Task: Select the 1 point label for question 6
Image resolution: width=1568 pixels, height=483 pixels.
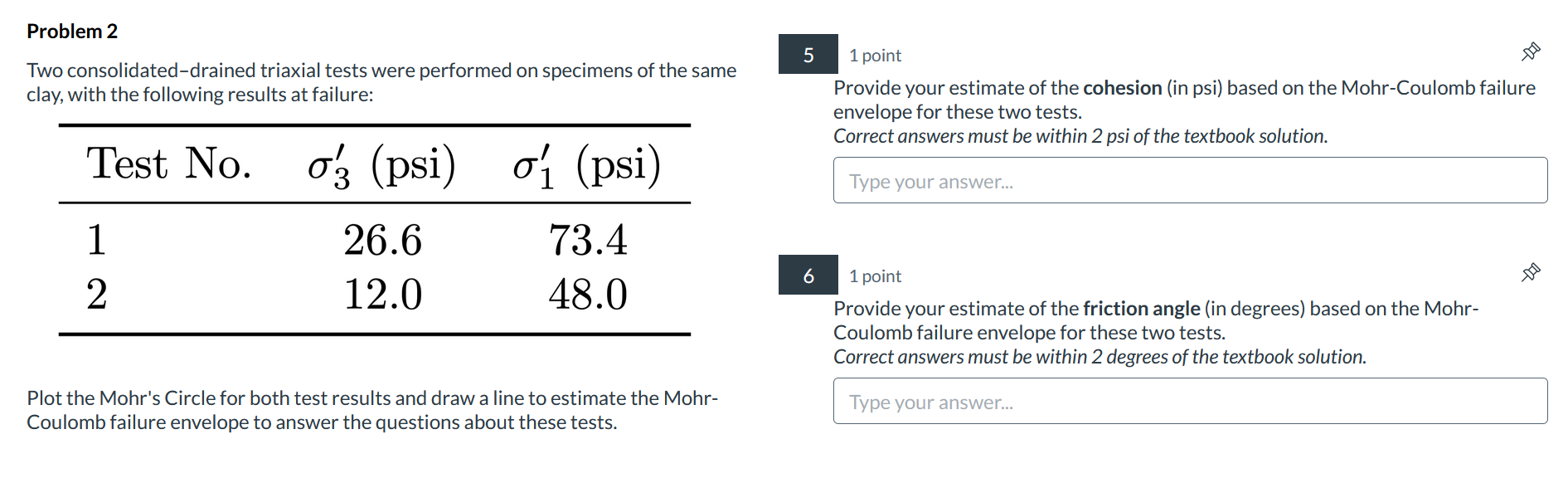Action: pyautogui.click(x=874, y=276)
